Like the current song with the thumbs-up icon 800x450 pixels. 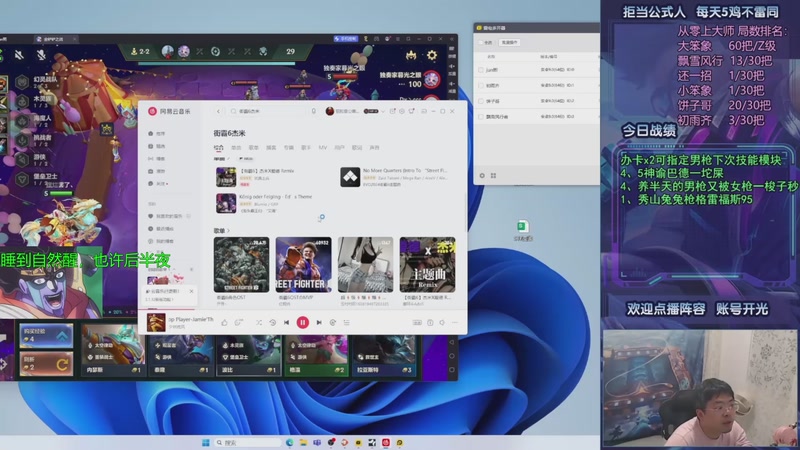point(224,322)
